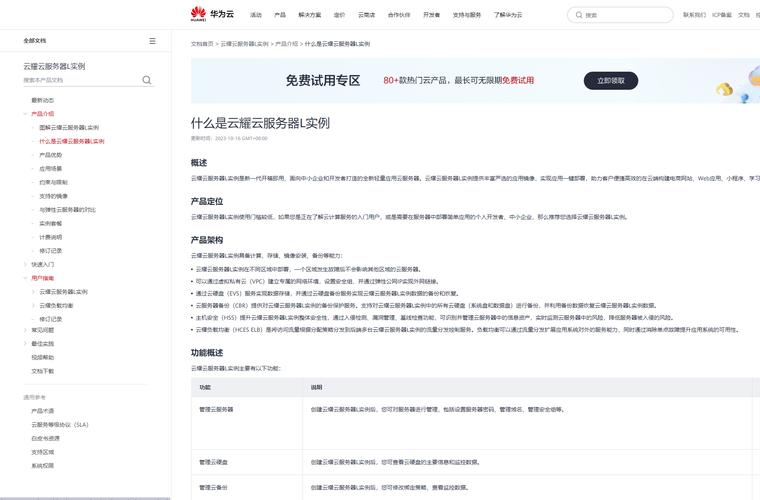Open the 解决方案 menu in top navigation

coord(310,15)
